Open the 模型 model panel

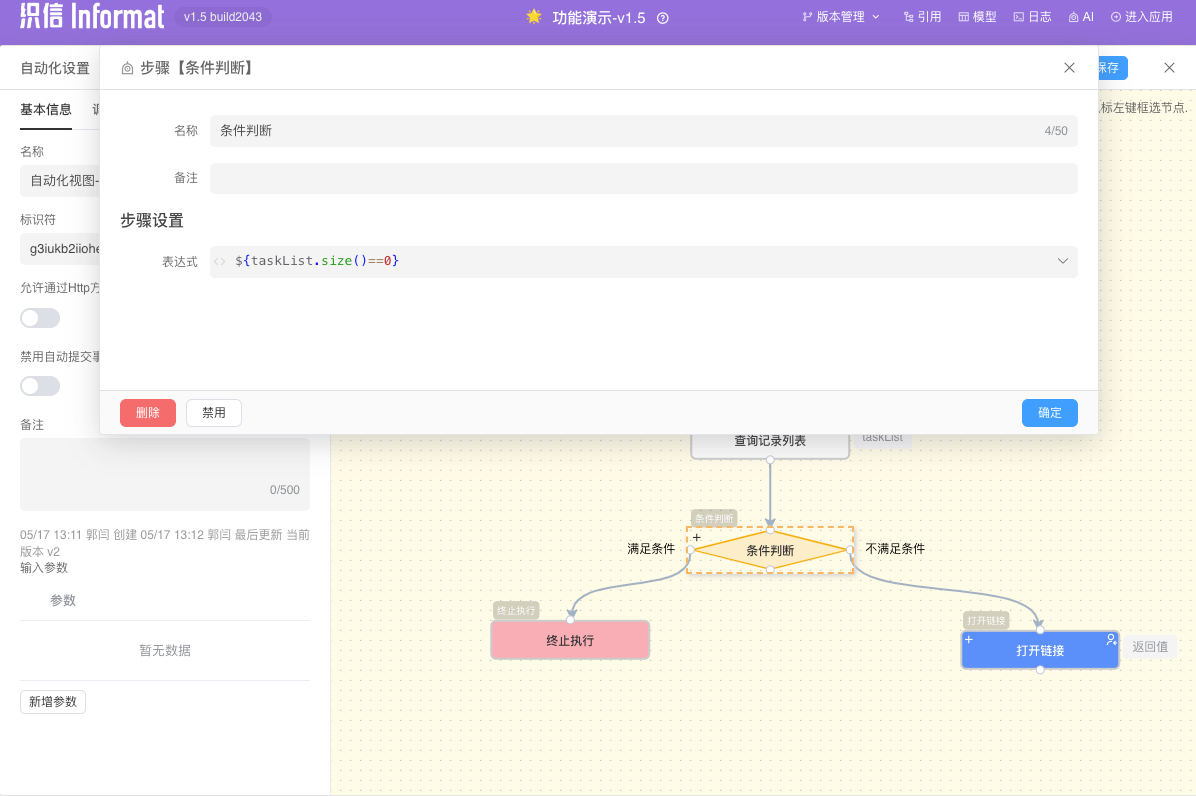click(977, 17)
